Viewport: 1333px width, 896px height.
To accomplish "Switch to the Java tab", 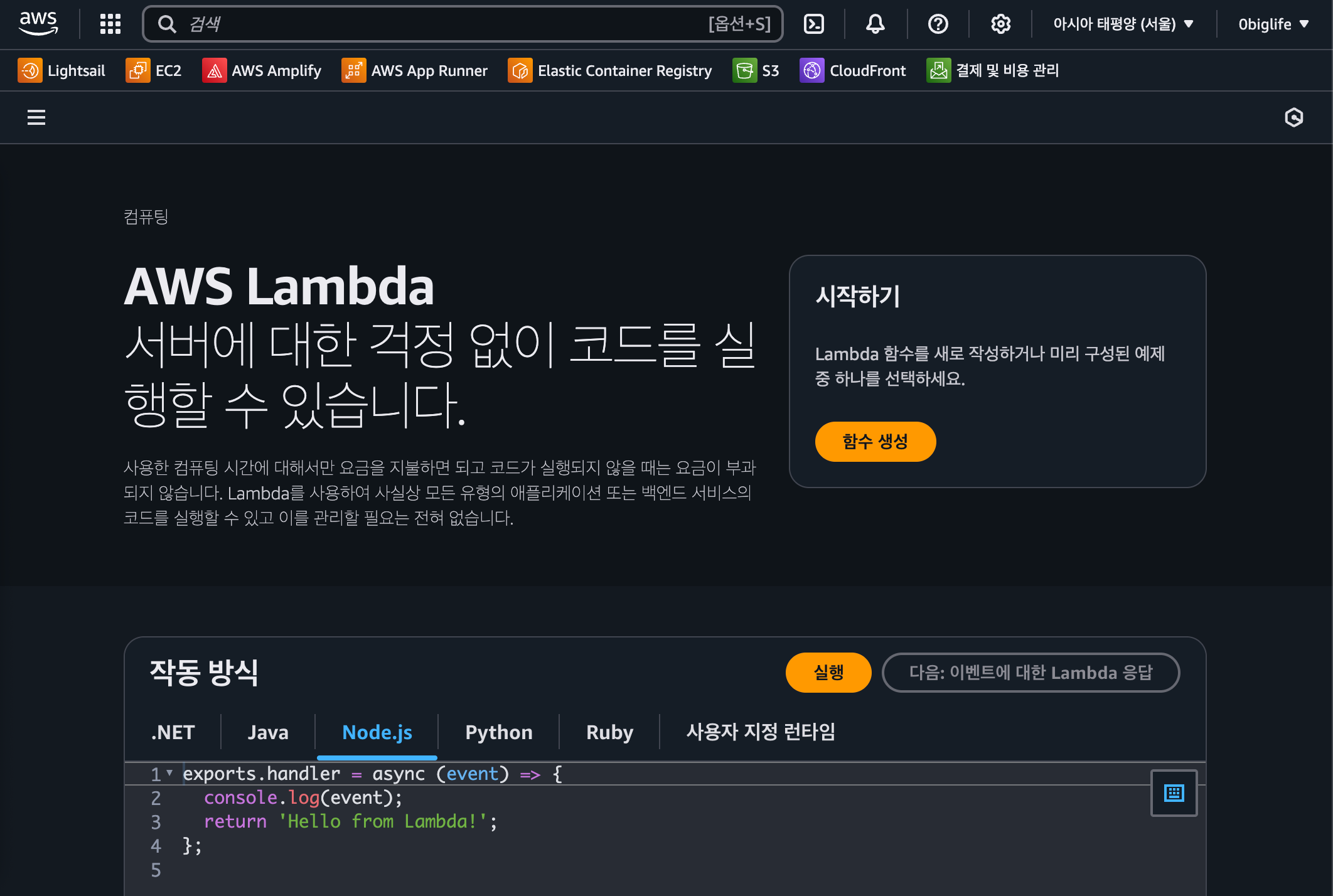I will click(x=268, y=732).
